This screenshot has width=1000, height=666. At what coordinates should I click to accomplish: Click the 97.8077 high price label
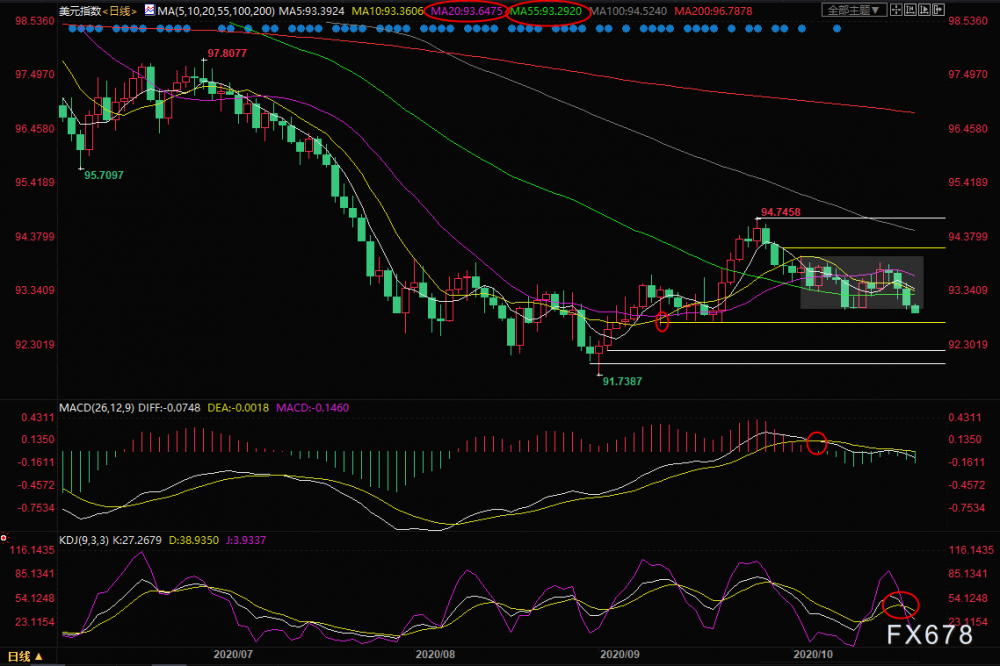pyautogui.click(x=227, y=54)
